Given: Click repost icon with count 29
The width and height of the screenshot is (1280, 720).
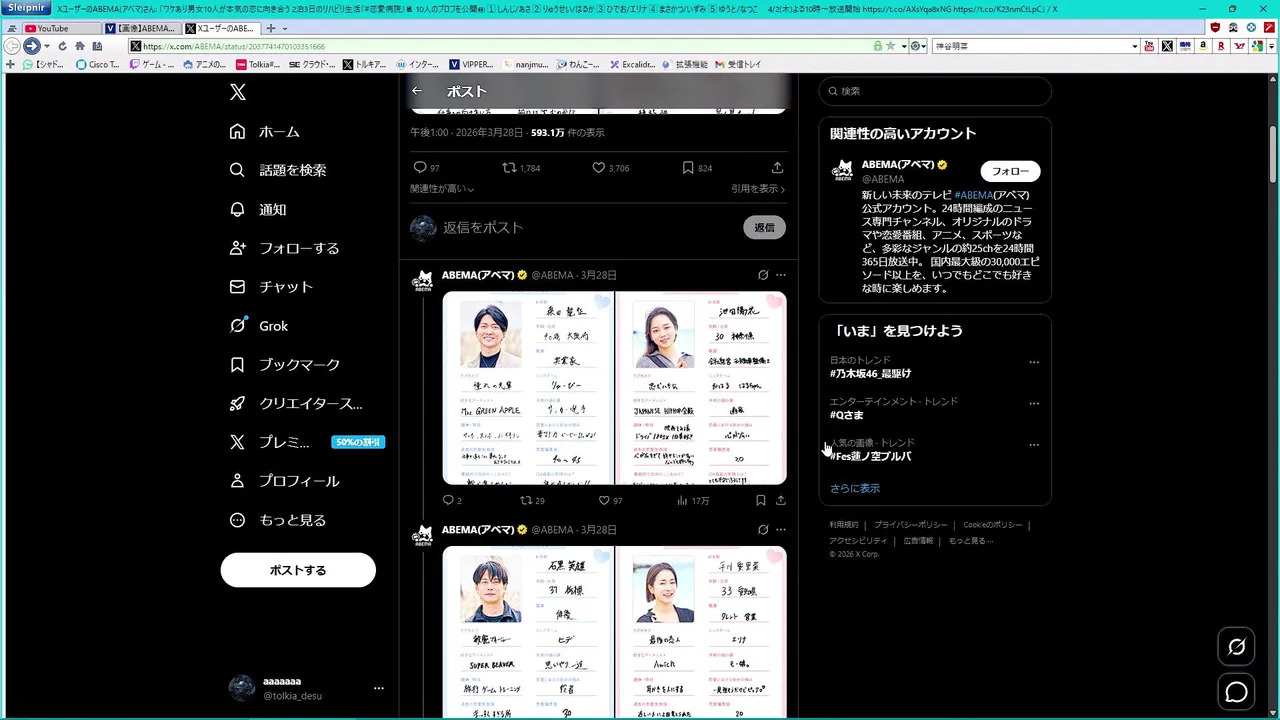Looking at the screenshot, I should click(x=526, y=500).
